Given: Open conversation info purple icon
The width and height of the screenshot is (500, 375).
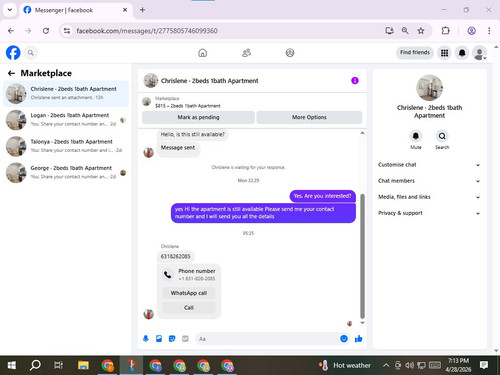Looking at the screenshot, I should tap(355, 81).
